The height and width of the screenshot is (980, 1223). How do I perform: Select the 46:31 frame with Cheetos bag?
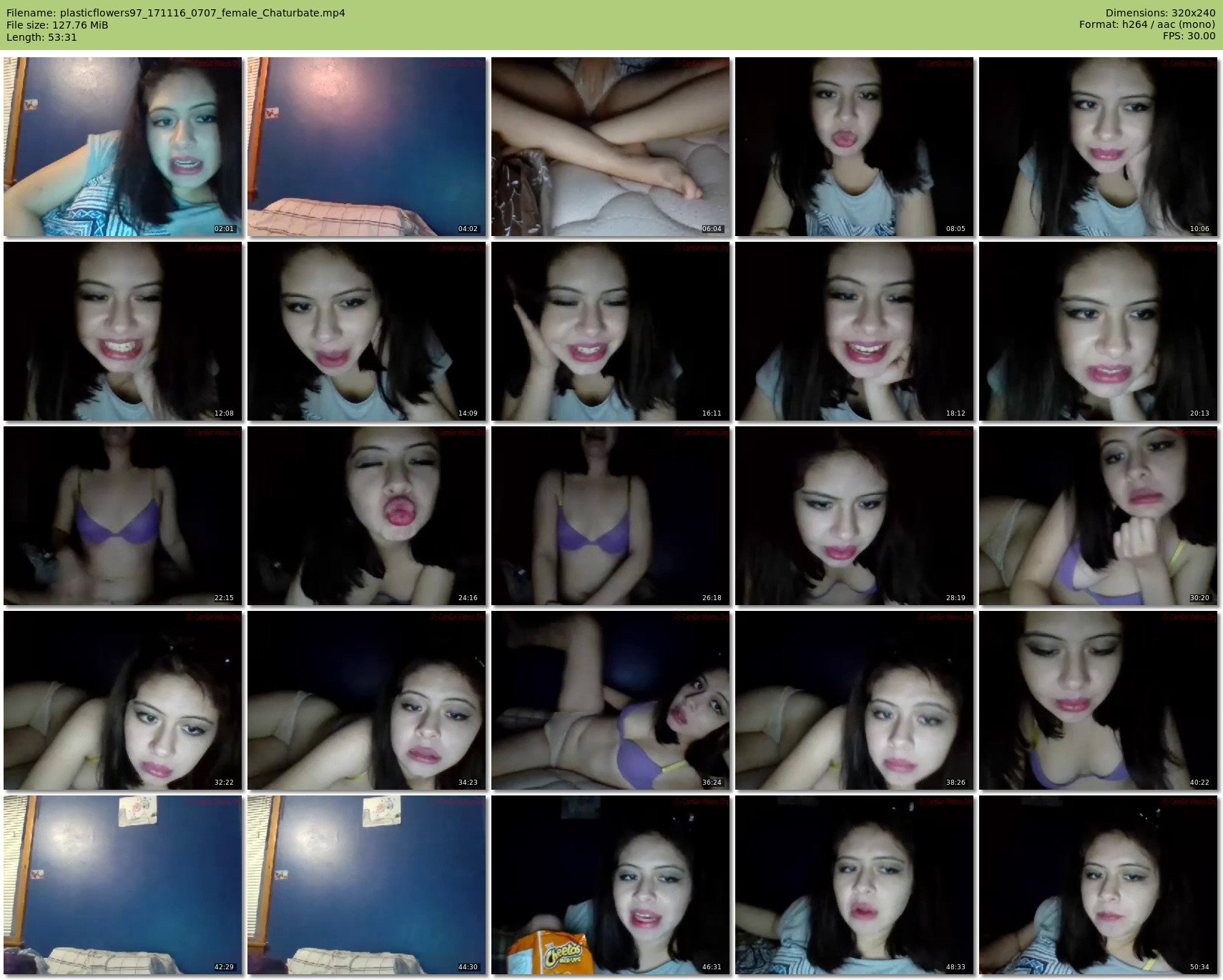tap(610, 885)
